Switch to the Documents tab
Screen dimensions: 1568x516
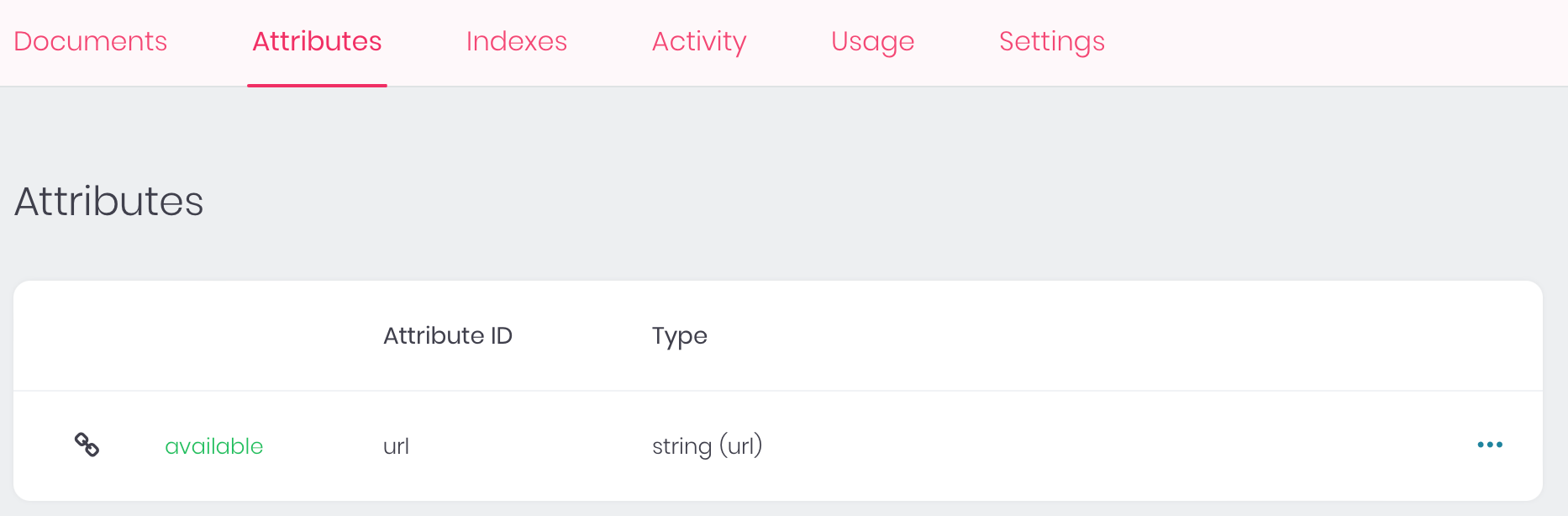(90, 41)
